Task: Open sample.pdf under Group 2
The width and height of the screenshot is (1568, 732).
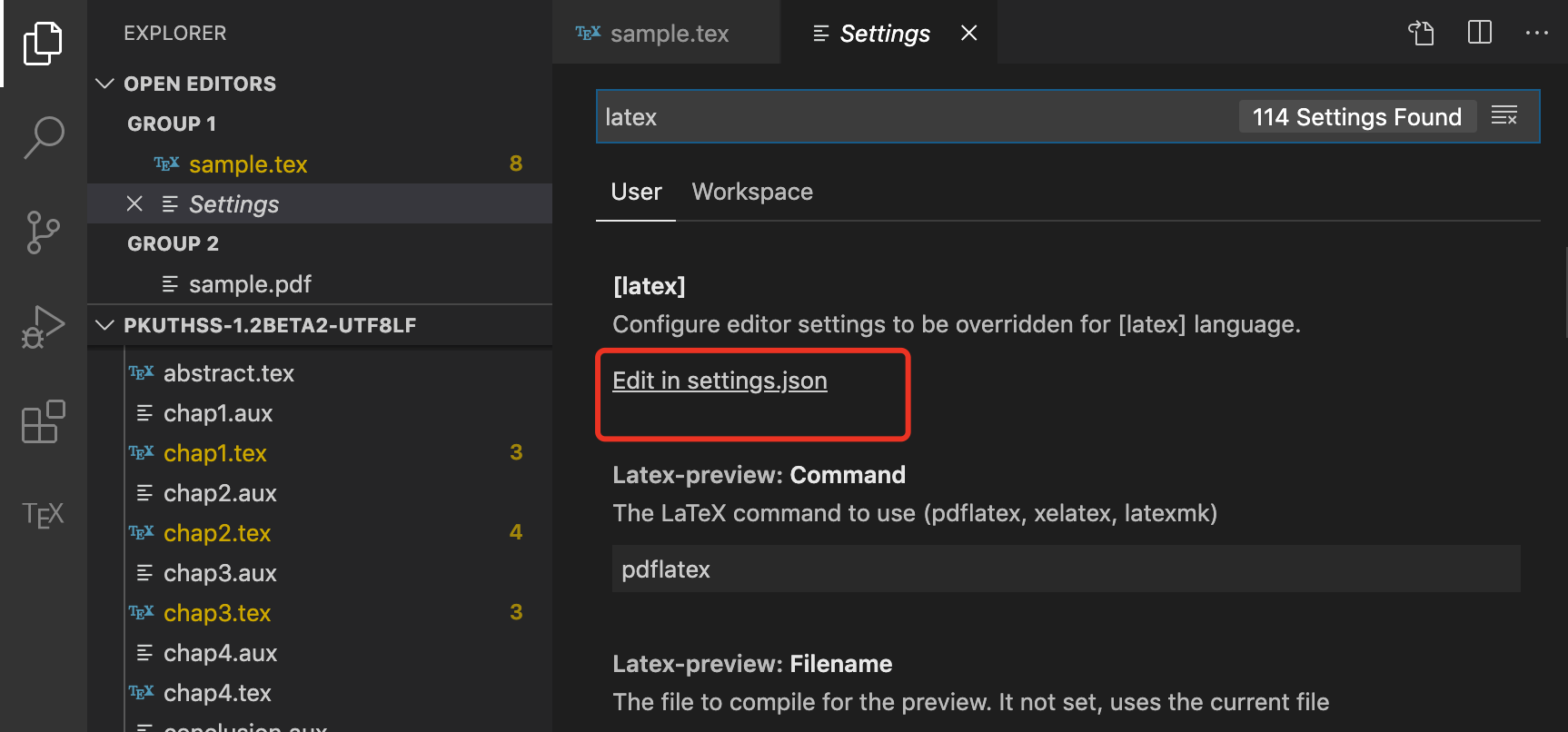Action: point(250,284)
